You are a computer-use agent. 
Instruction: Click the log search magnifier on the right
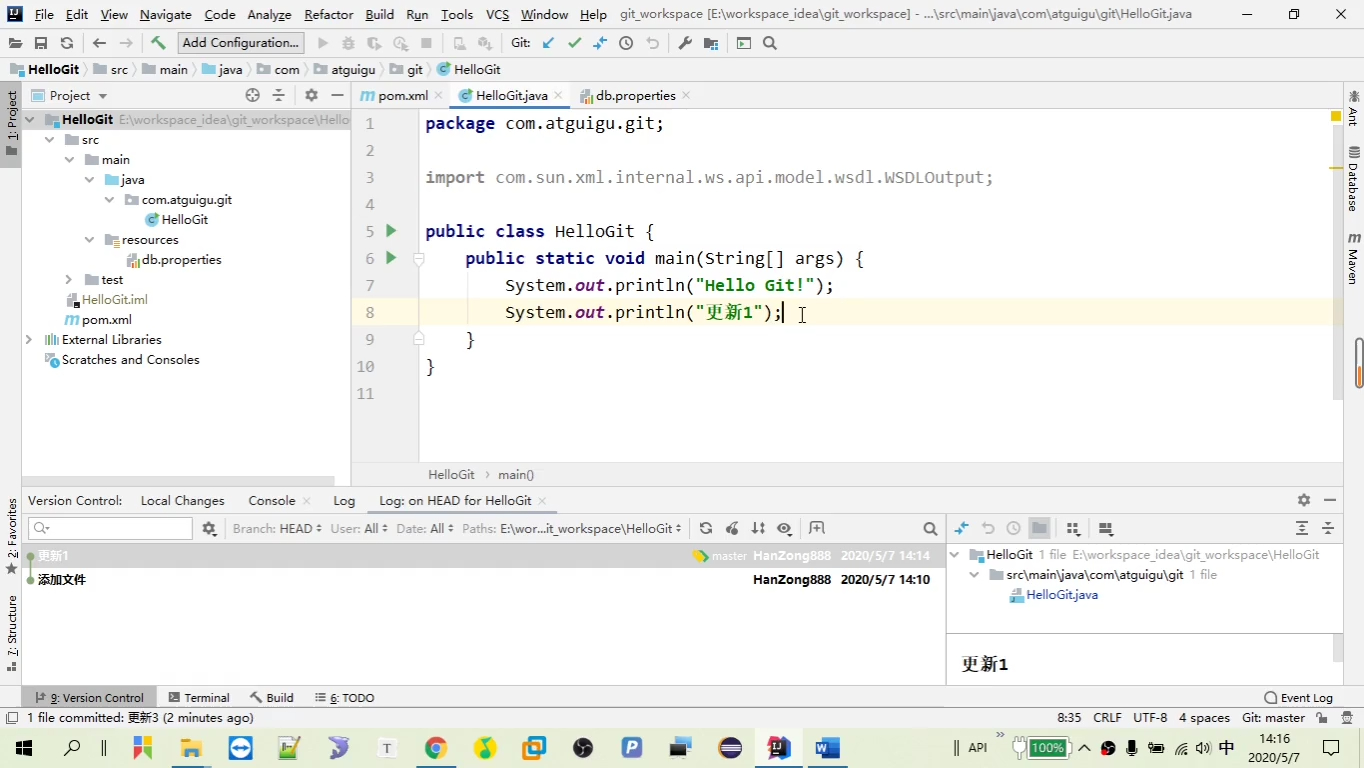930,529
